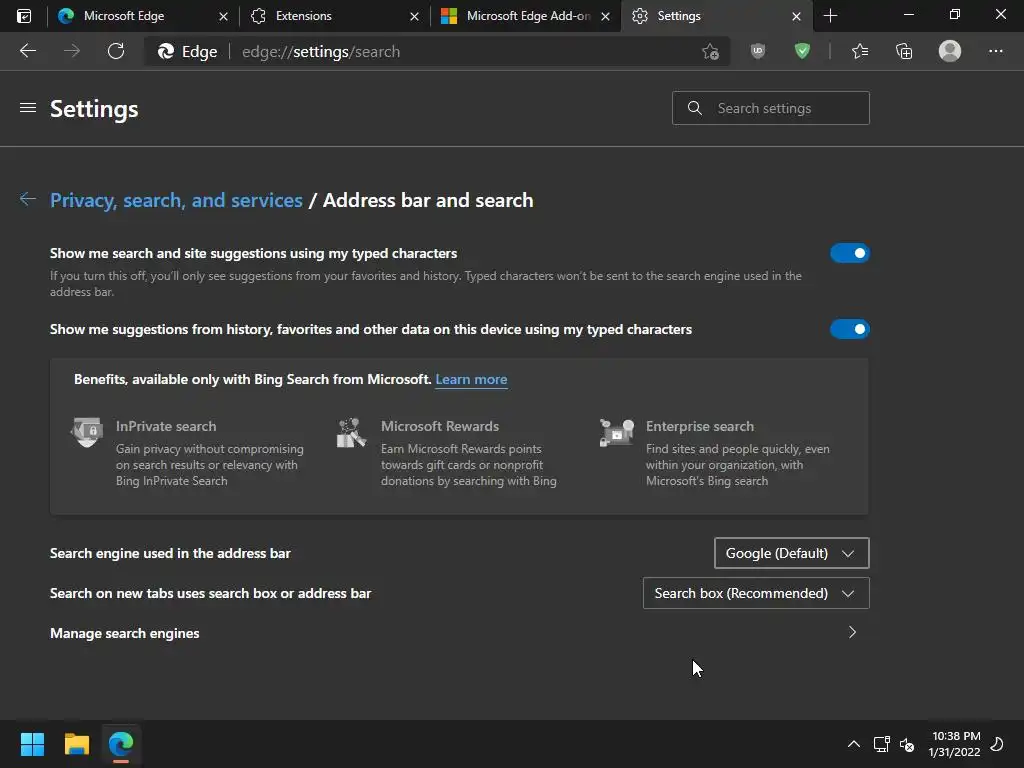Toggle search and site suggestions switch
This screenshot has width=1024, height=768.
[850, 253]
